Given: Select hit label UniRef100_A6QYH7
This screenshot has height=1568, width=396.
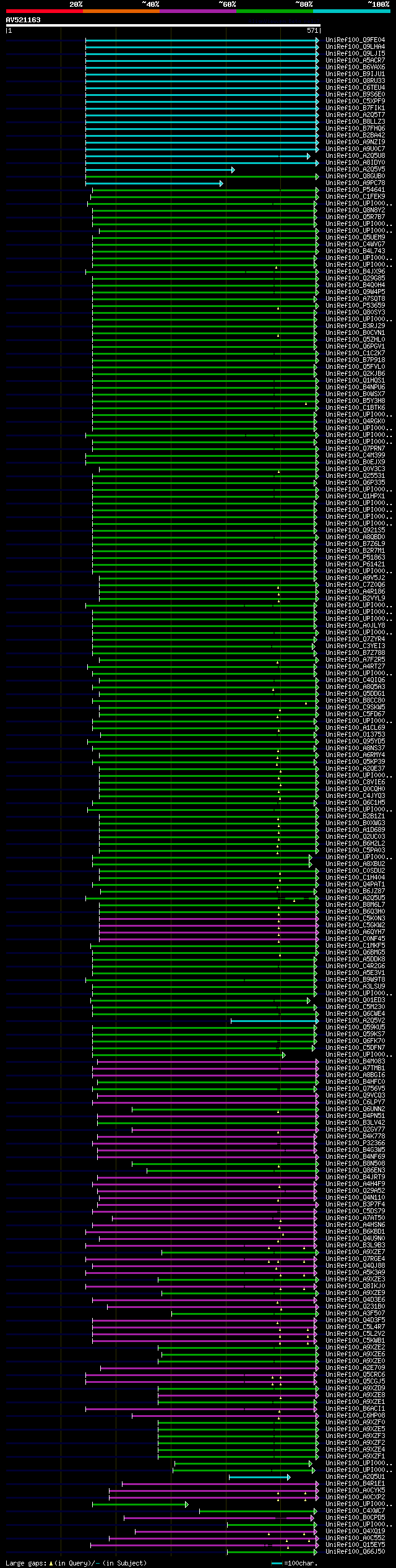Looking at the screenshot, I should (355, 932).
